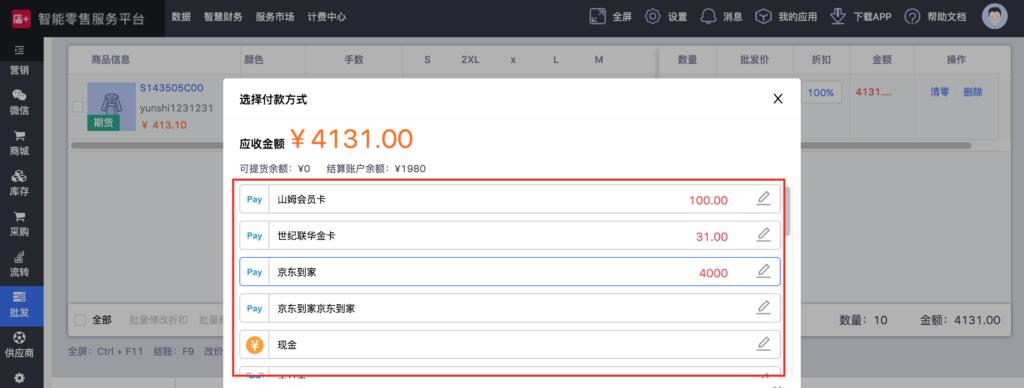Click the 4000 amount of 京东到家
Screen dimensions: 1024x388
(713, 274)
